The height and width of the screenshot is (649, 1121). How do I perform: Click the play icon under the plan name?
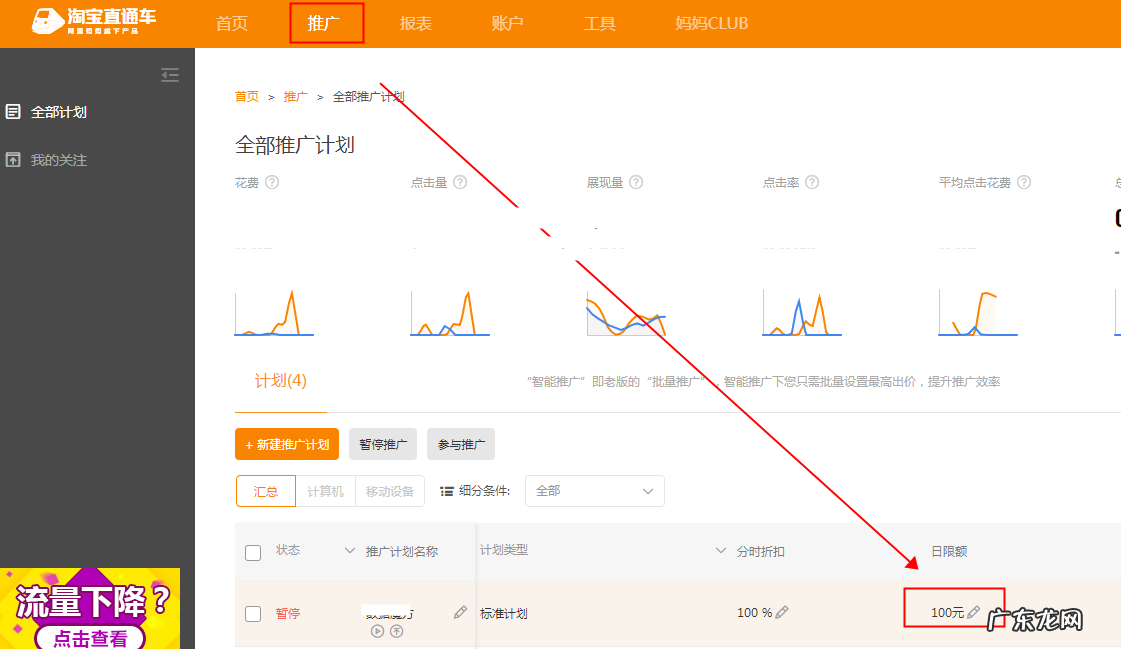377,633
